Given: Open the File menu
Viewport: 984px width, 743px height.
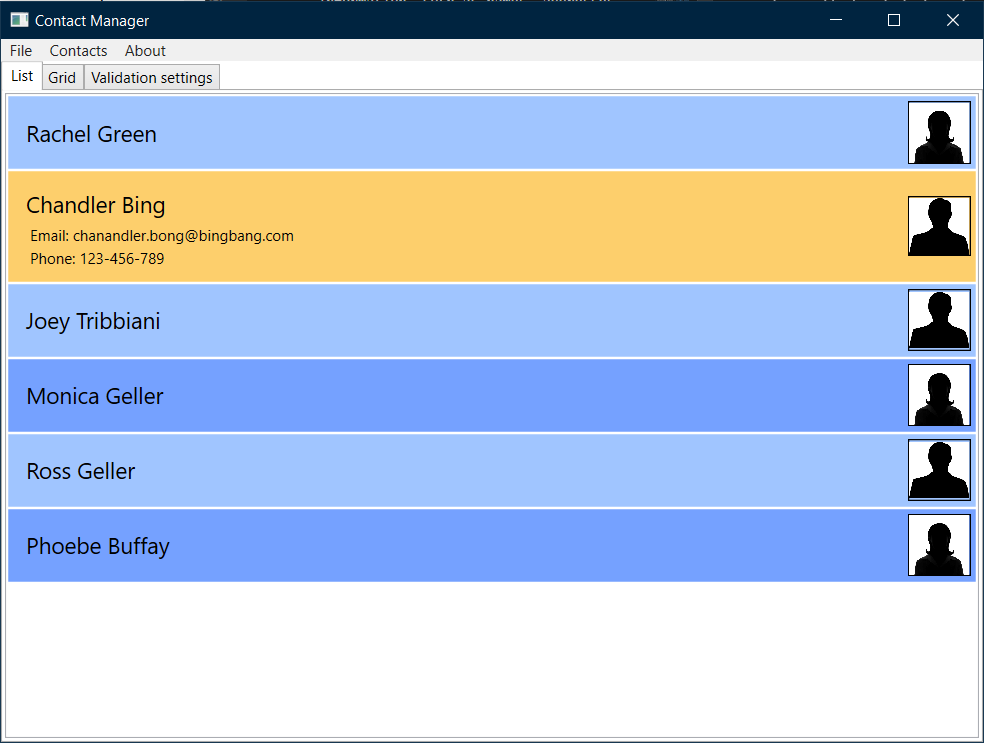Looking at the screenshot, I should 20,50.
